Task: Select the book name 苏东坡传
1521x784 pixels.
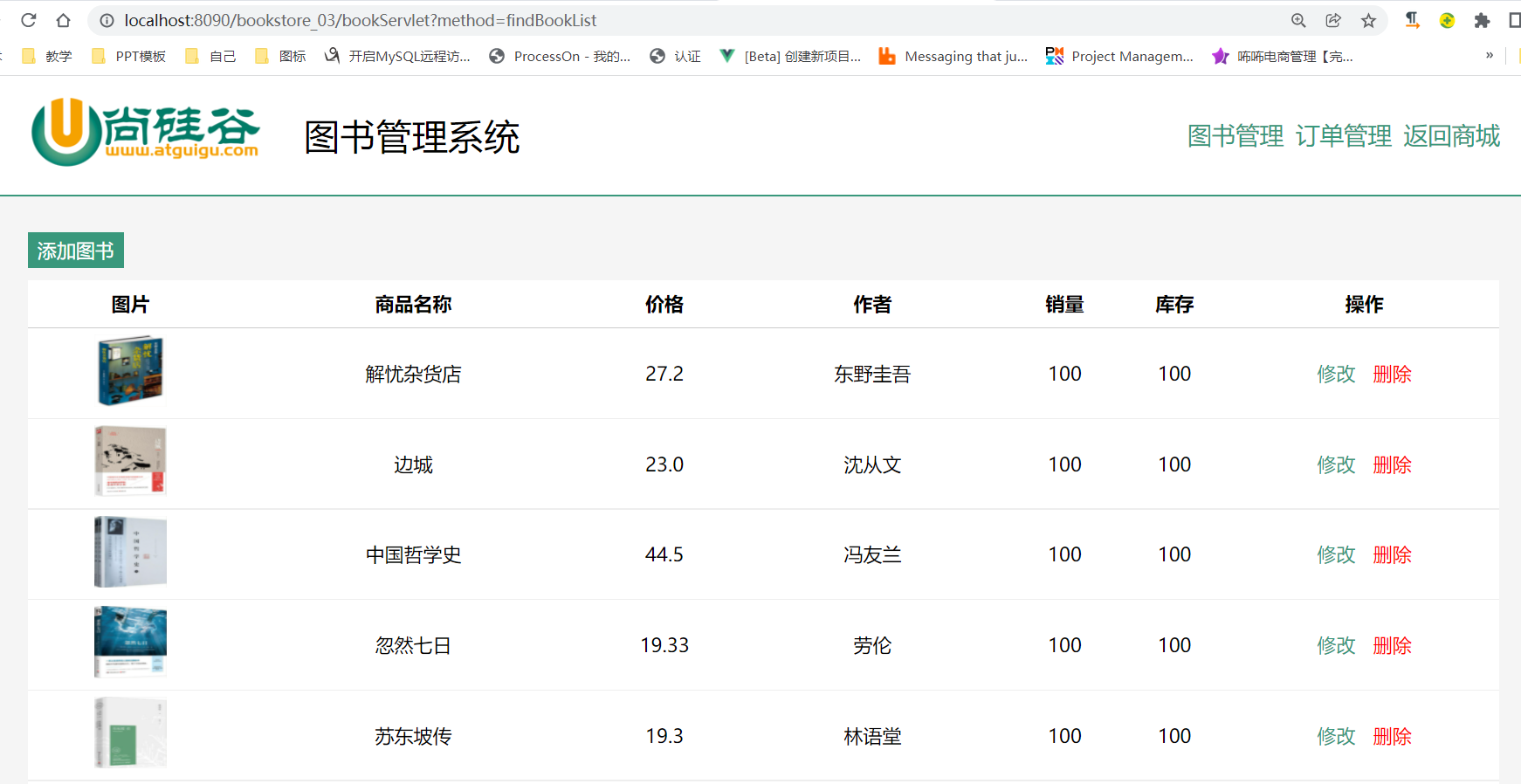Action: click(x=413, y=736)
